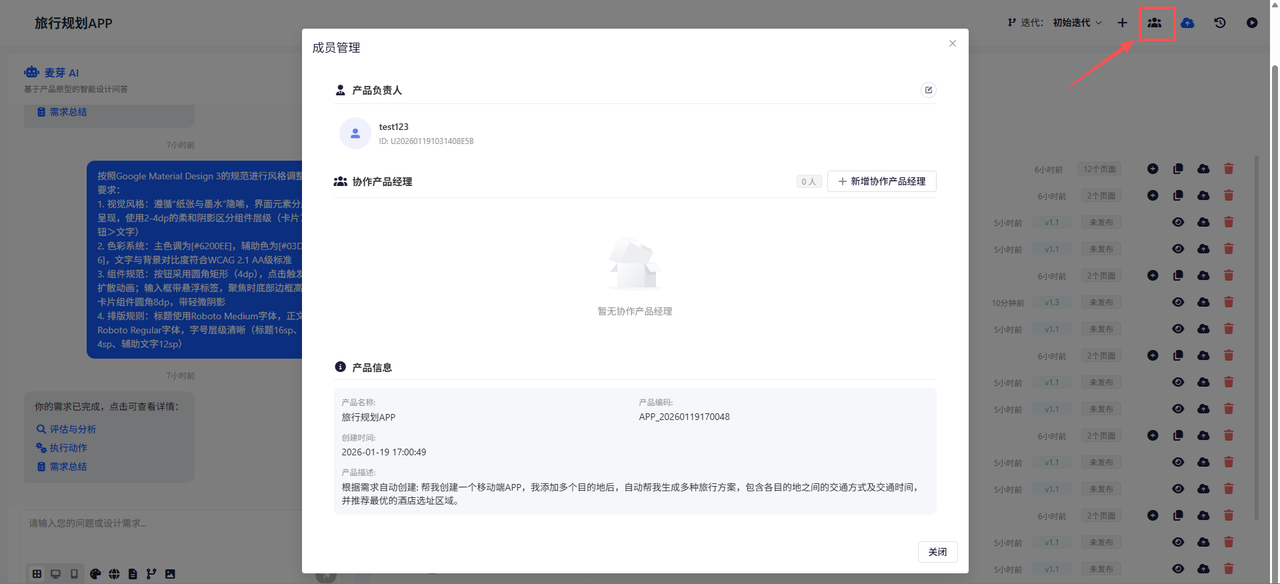Viewport: 1280px width, 584px height.
Task: Open member management via the people icon
Action: pos(1155,22)
